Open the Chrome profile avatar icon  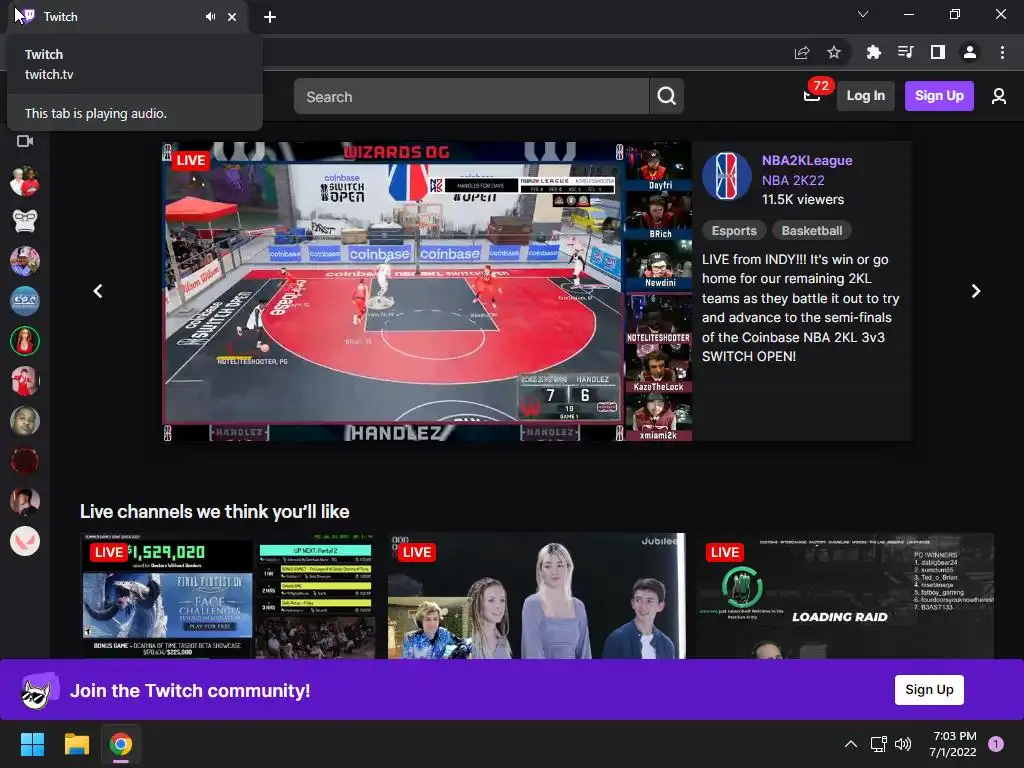(x=969, y=52)
